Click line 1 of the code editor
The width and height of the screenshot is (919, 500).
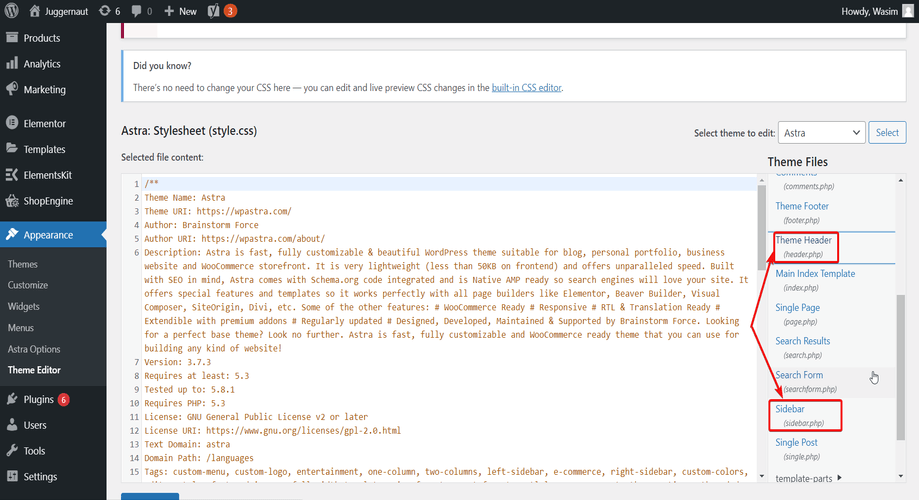tap(450, 183)
